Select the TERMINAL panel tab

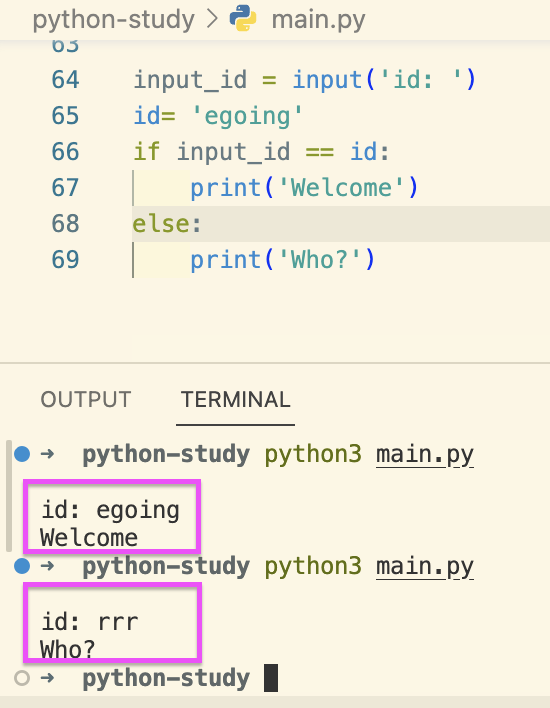236,400
